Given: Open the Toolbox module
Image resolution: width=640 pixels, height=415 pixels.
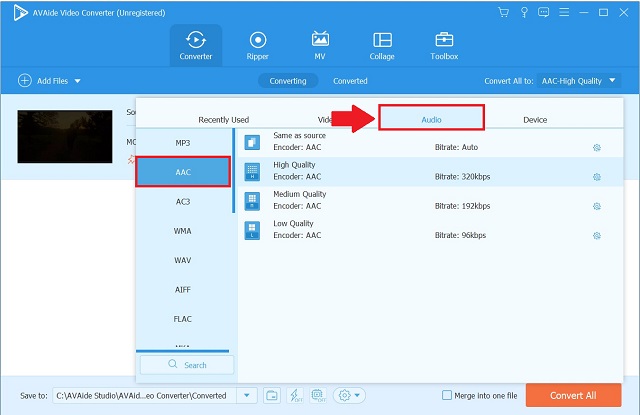Looking at the screenshot, I should [x=444, y=45].
